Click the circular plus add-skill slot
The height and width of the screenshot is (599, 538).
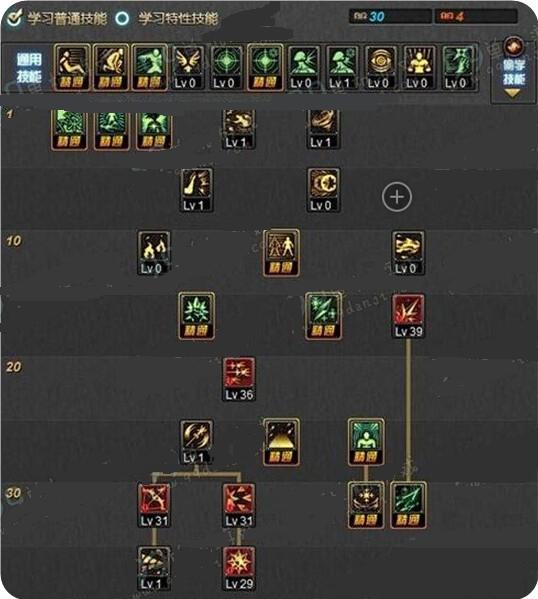pos(397,197)
